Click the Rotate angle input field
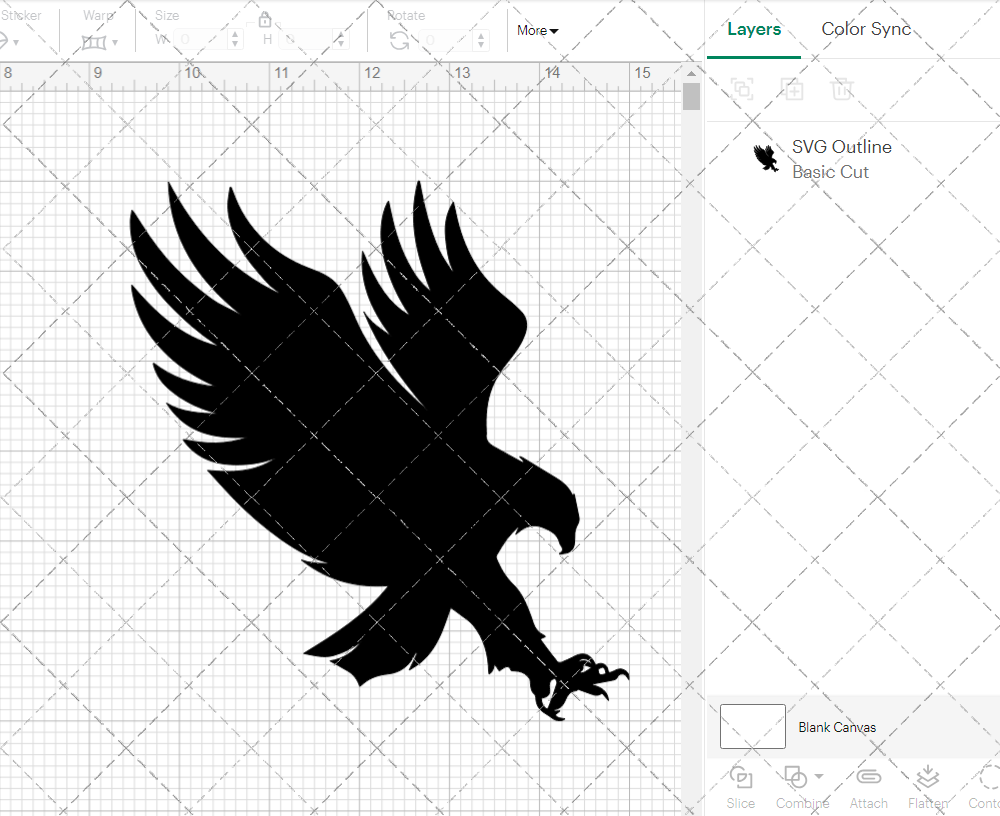The image size is (1000, 816). click(x=445, y=40)
